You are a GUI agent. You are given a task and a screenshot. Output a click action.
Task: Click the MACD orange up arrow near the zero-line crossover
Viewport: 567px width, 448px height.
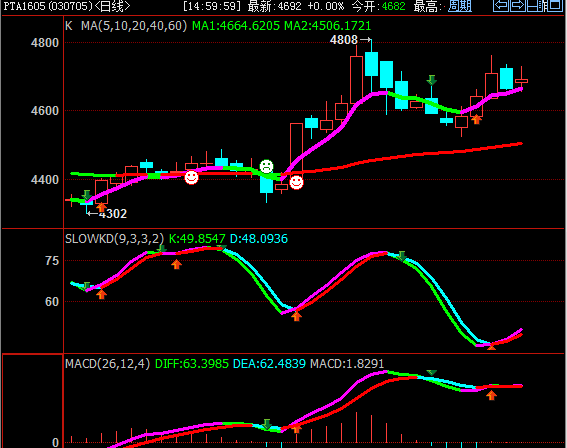click(x=296, y=428)
